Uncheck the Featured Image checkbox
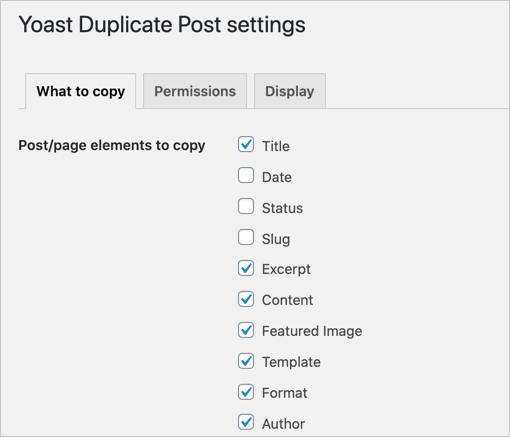The image size is (510, 437). 246,330
